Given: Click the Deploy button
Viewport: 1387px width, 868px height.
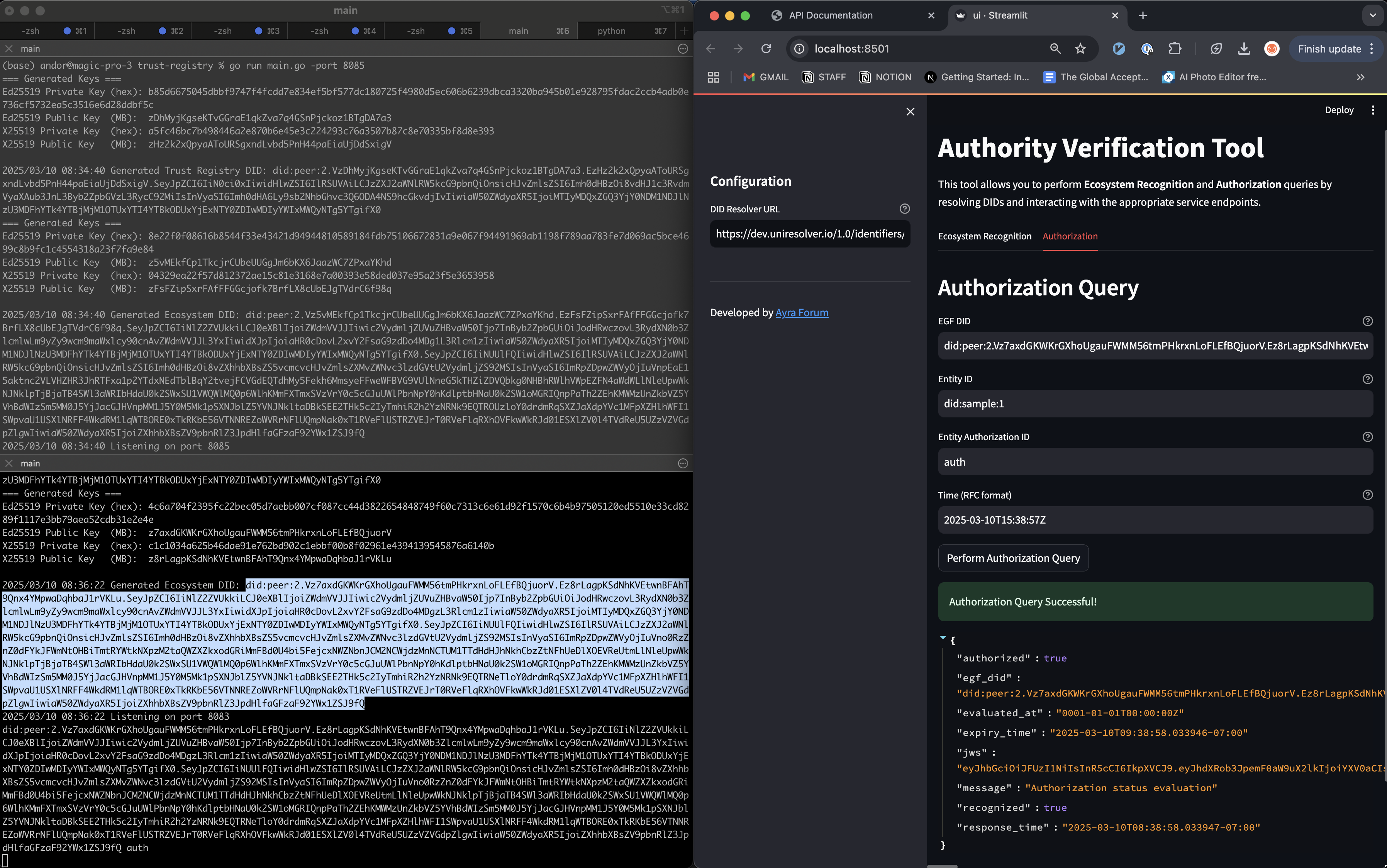Looking at the screenshot, I should coord(1339,110).
